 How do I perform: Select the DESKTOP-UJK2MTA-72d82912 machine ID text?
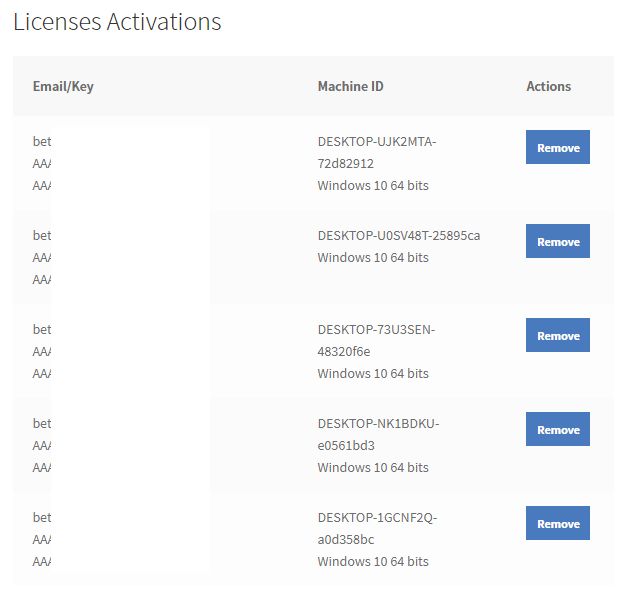376,152
